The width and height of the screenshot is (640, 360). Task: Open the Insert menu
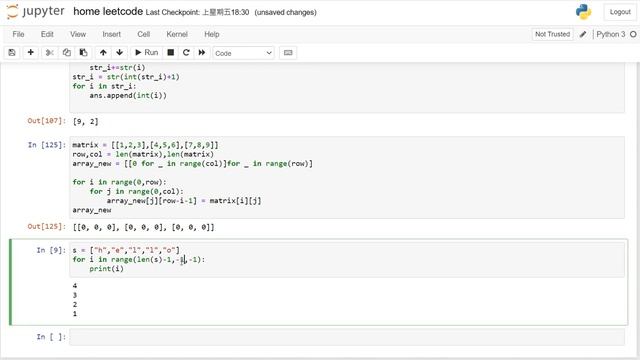111,34
